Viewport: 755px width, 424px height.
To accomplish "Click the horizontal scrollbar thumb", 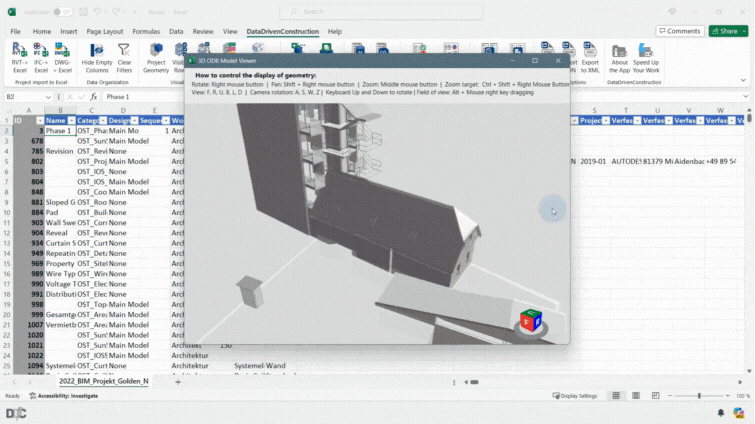I will (474, 382).
